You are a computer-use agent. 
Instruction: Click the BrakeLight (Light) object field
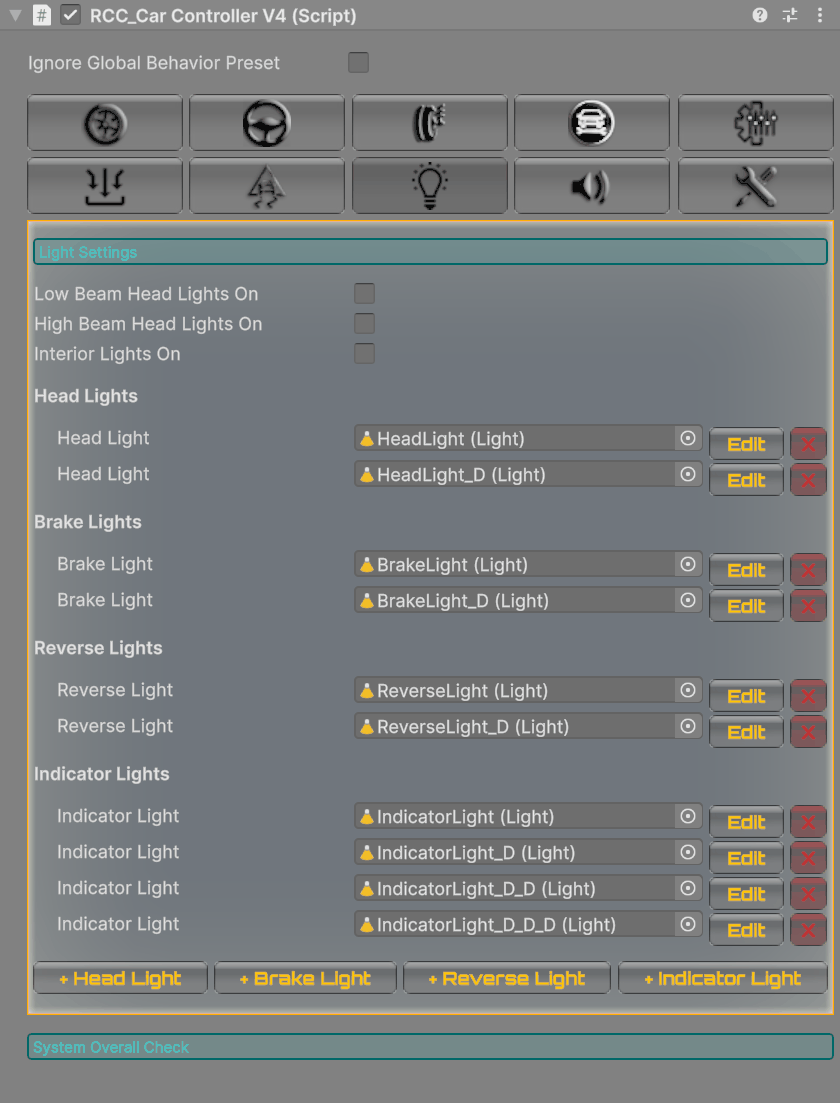[x=528, y=564]
